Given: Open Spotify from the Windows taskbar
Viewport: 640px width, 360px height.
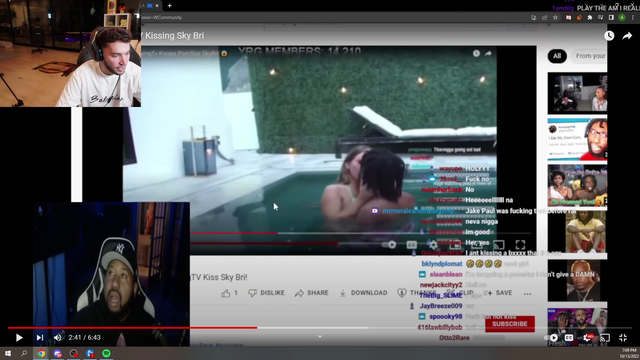Looking at the screenshot, I should tap(106, 353).
